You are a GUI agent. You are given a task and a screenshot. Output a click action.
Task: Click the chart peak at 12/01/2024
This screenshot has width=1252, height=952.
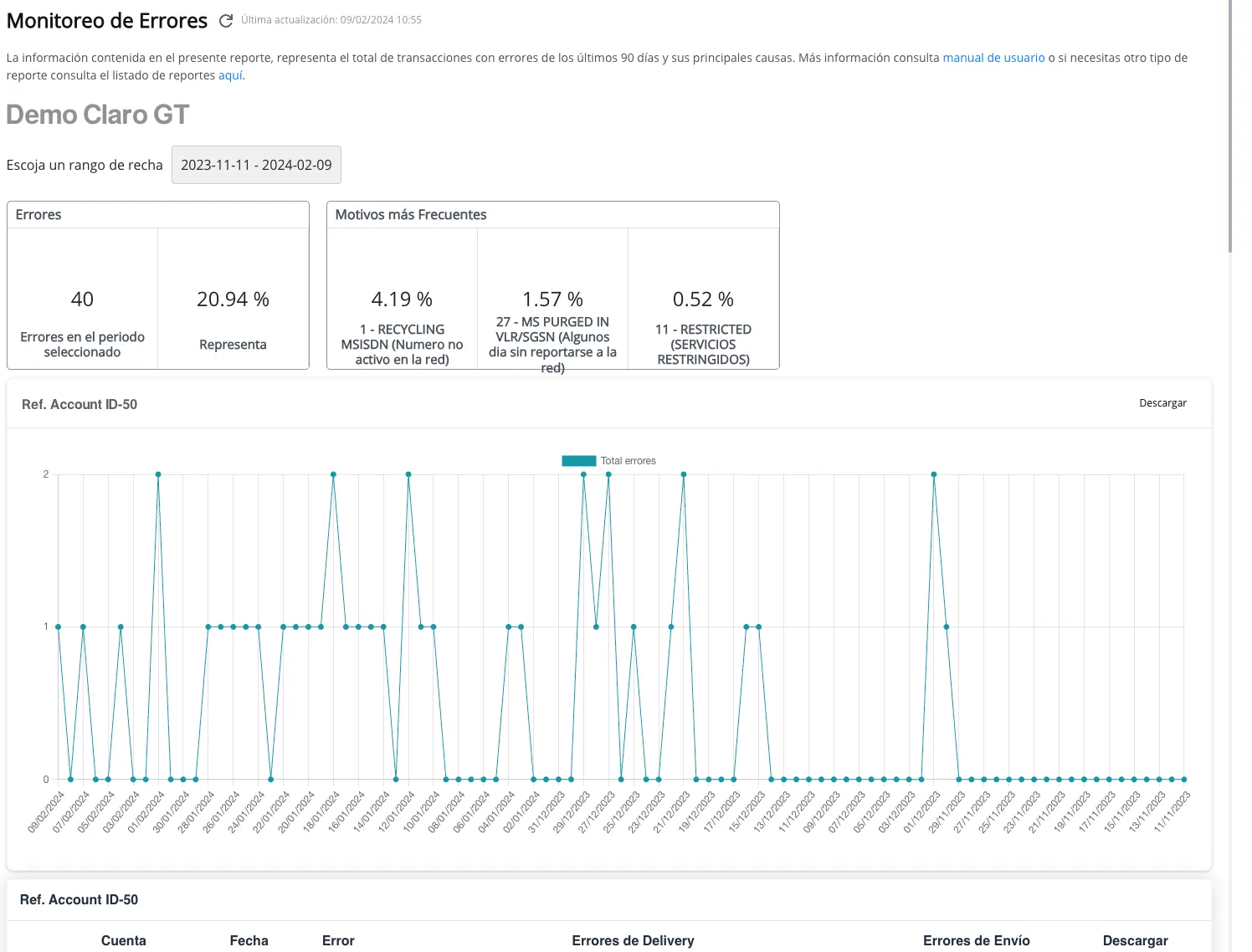point(408,474)
